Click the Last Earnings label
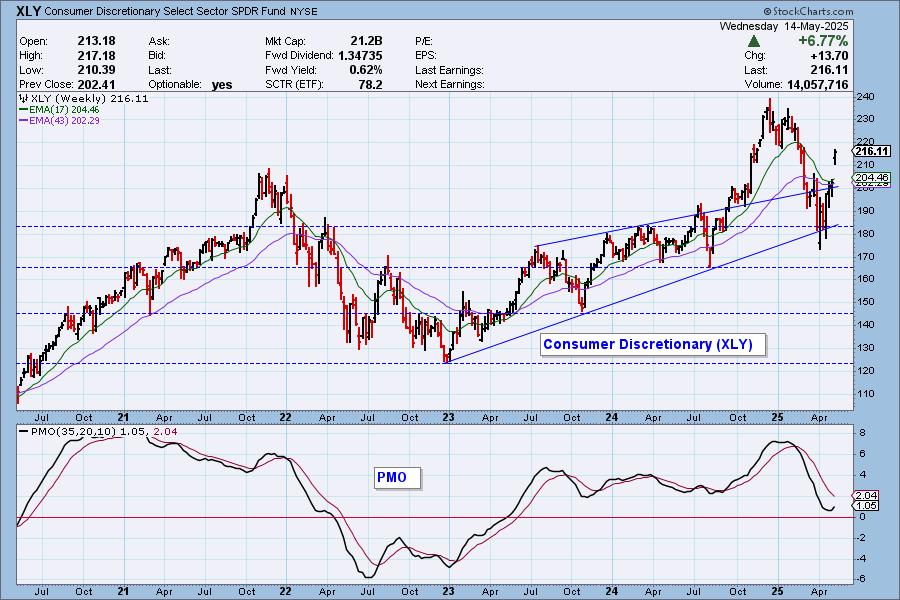Screen dimensions: 900x600 [x=449, y=70]
